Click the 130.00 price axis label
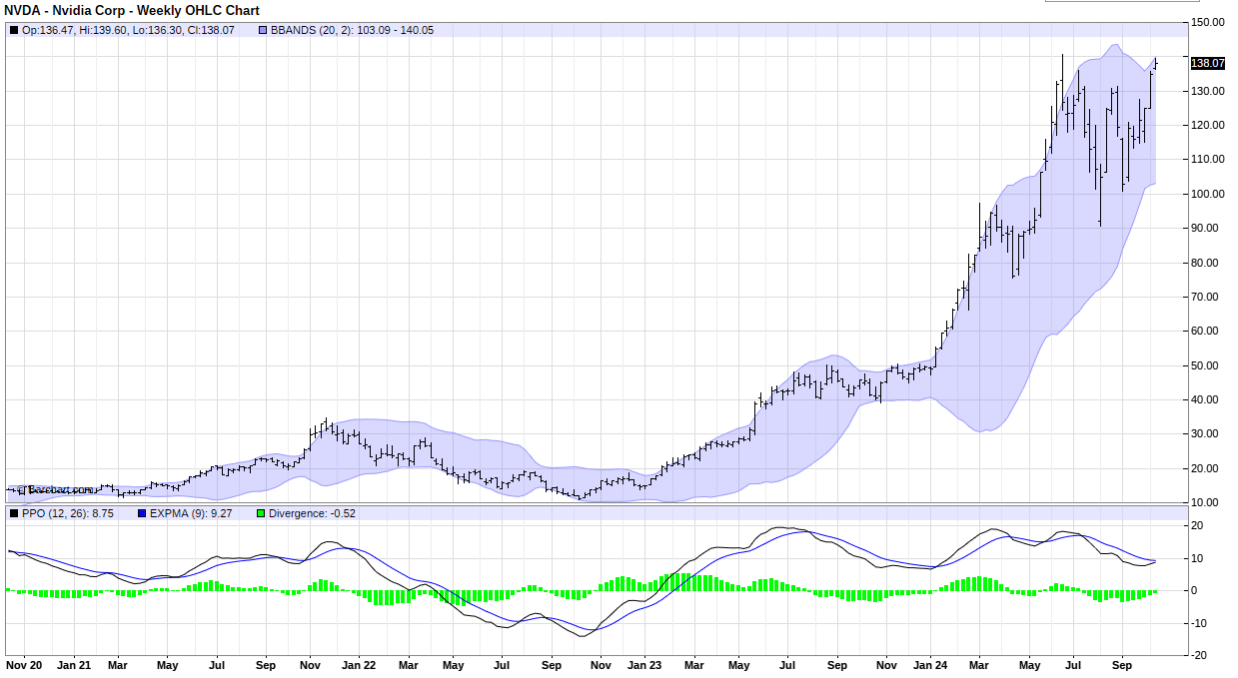 pyautogui.click(x=1208, y=91)
